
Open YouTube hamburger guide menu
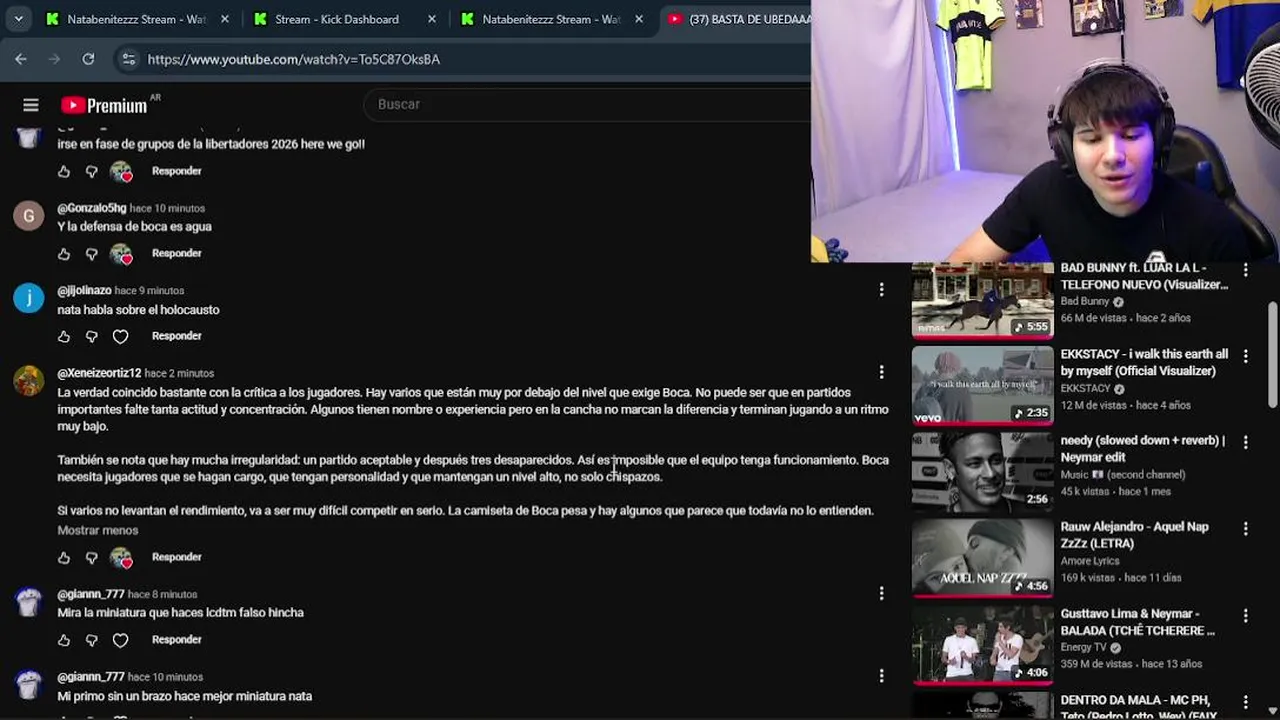click(x=31, y=105)
